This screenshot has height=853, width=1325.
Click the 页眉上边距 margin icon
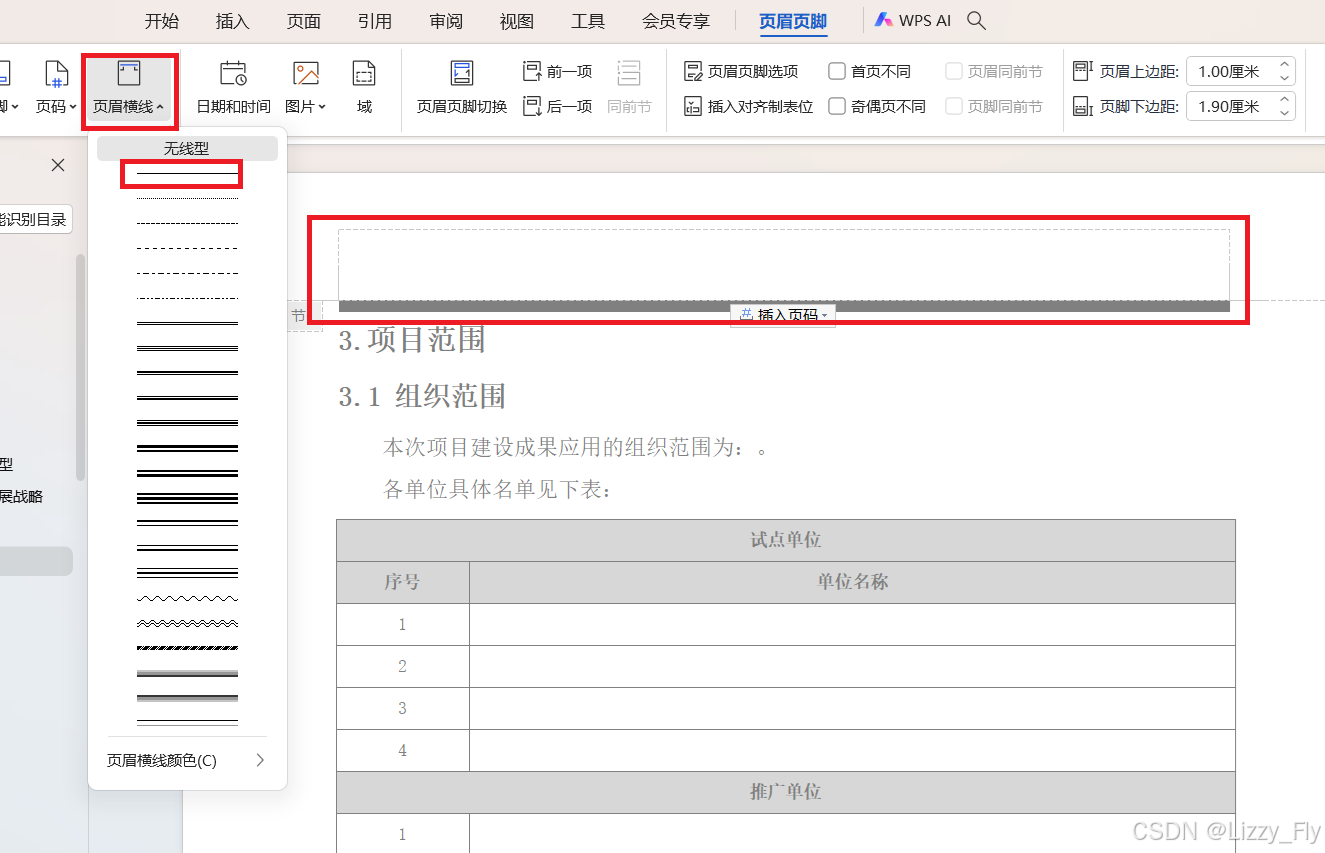[x=1082, y=71]
